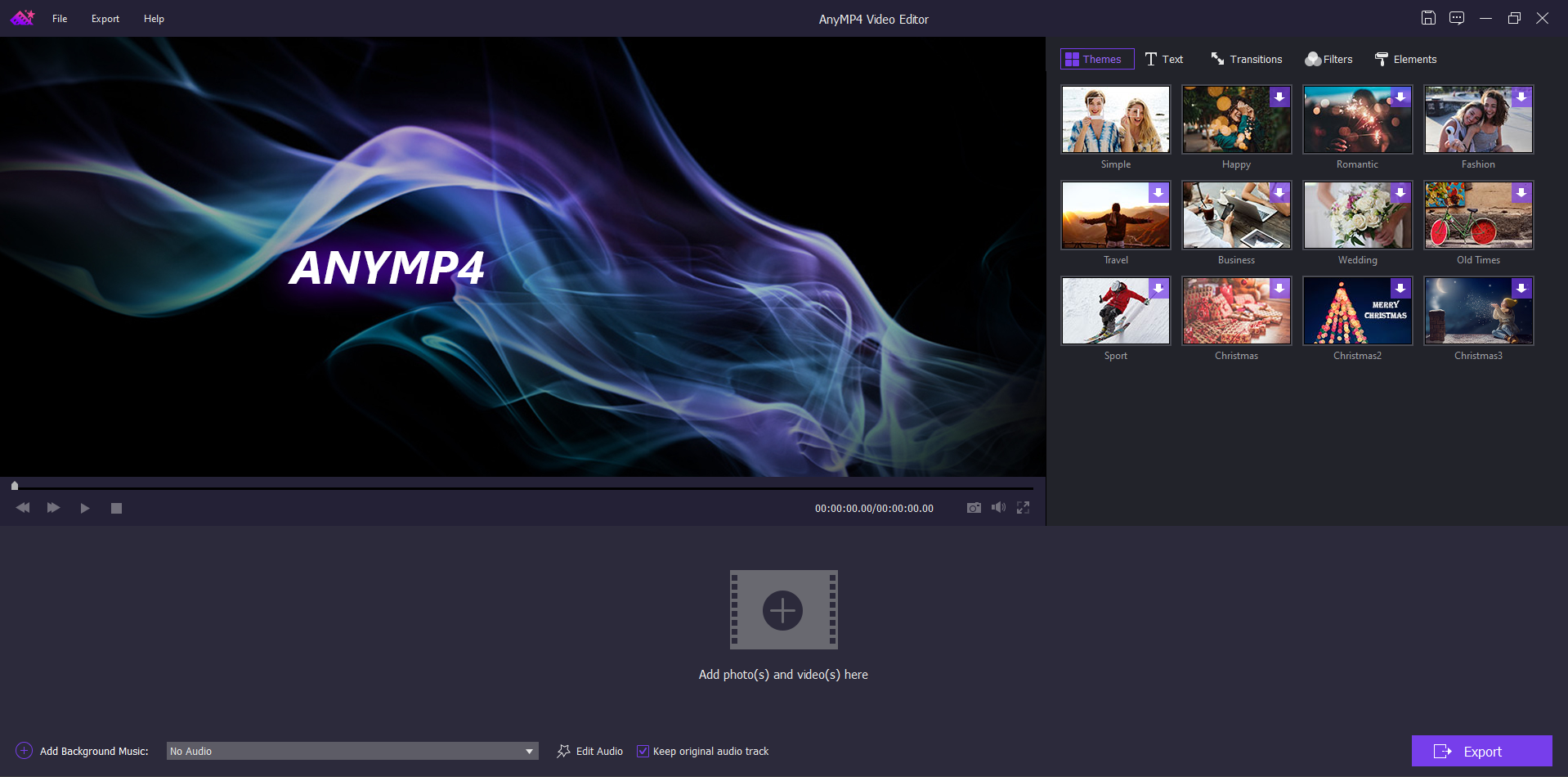
Task: Open the Export menu in menu bar
Action: click(105, 19)
